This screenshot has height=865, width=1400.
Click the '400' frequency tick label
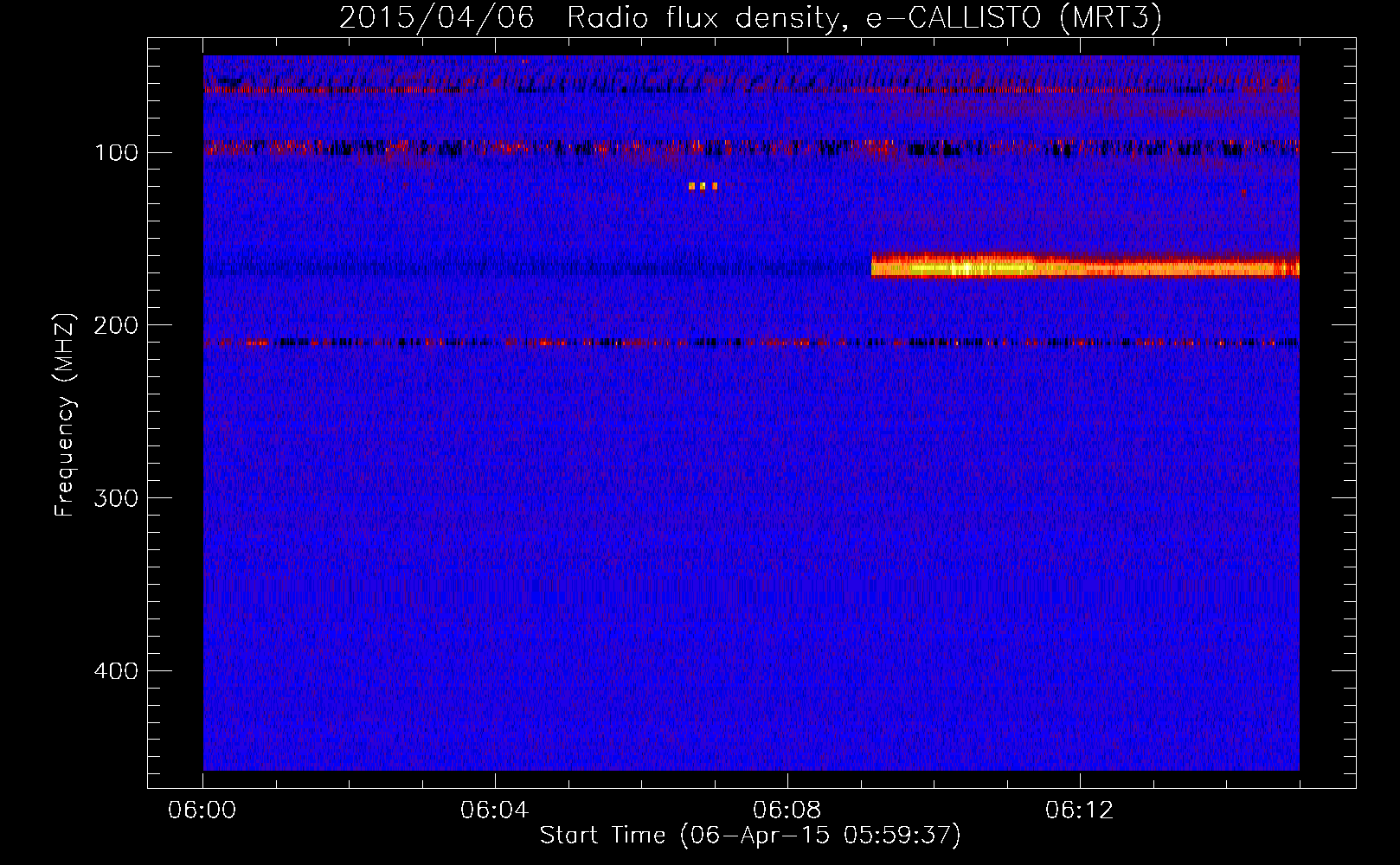pos(117,671)
